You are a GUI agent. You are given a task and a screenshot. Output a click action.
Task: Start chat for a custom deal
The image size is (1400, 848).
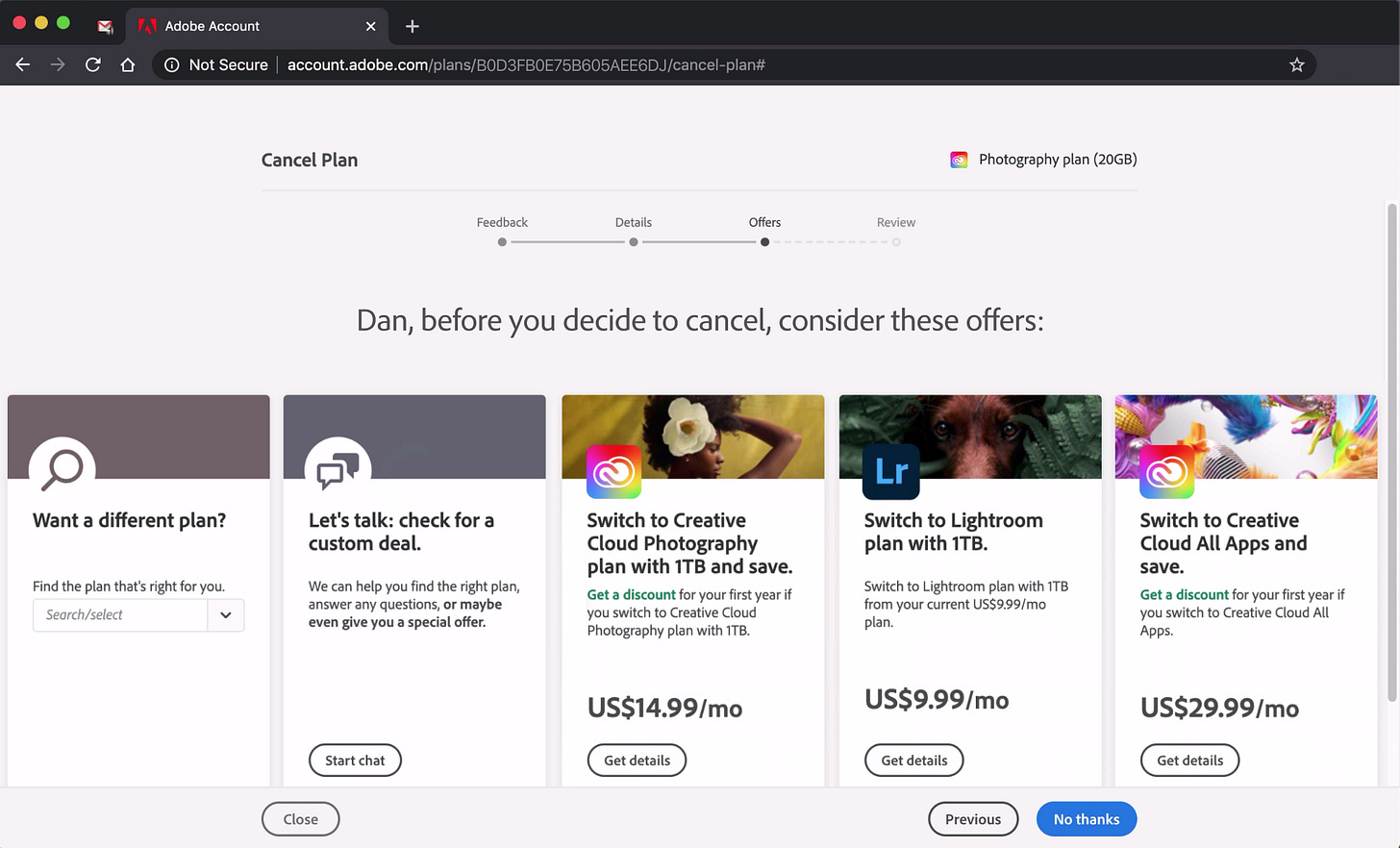pyautogui.click(x=355, y=761)
